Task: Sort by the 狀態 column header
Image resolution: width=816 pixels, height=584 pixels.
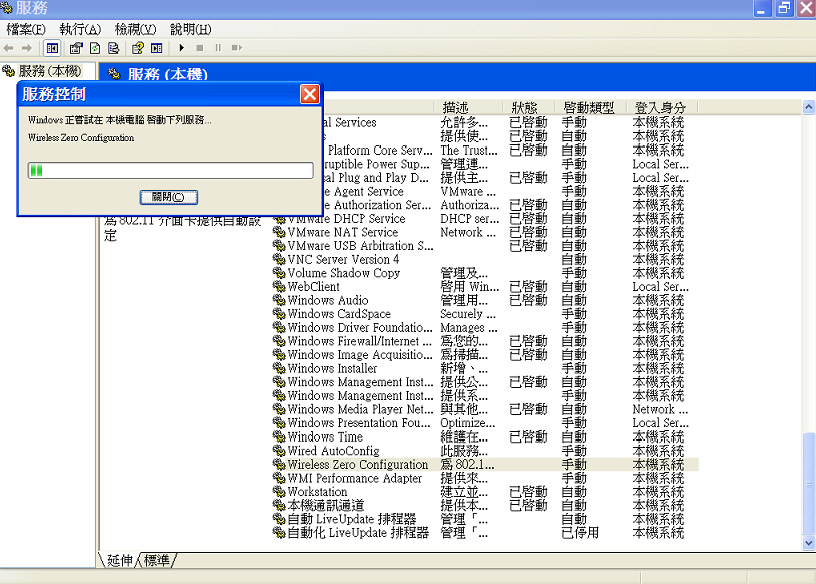Action: 528,108
